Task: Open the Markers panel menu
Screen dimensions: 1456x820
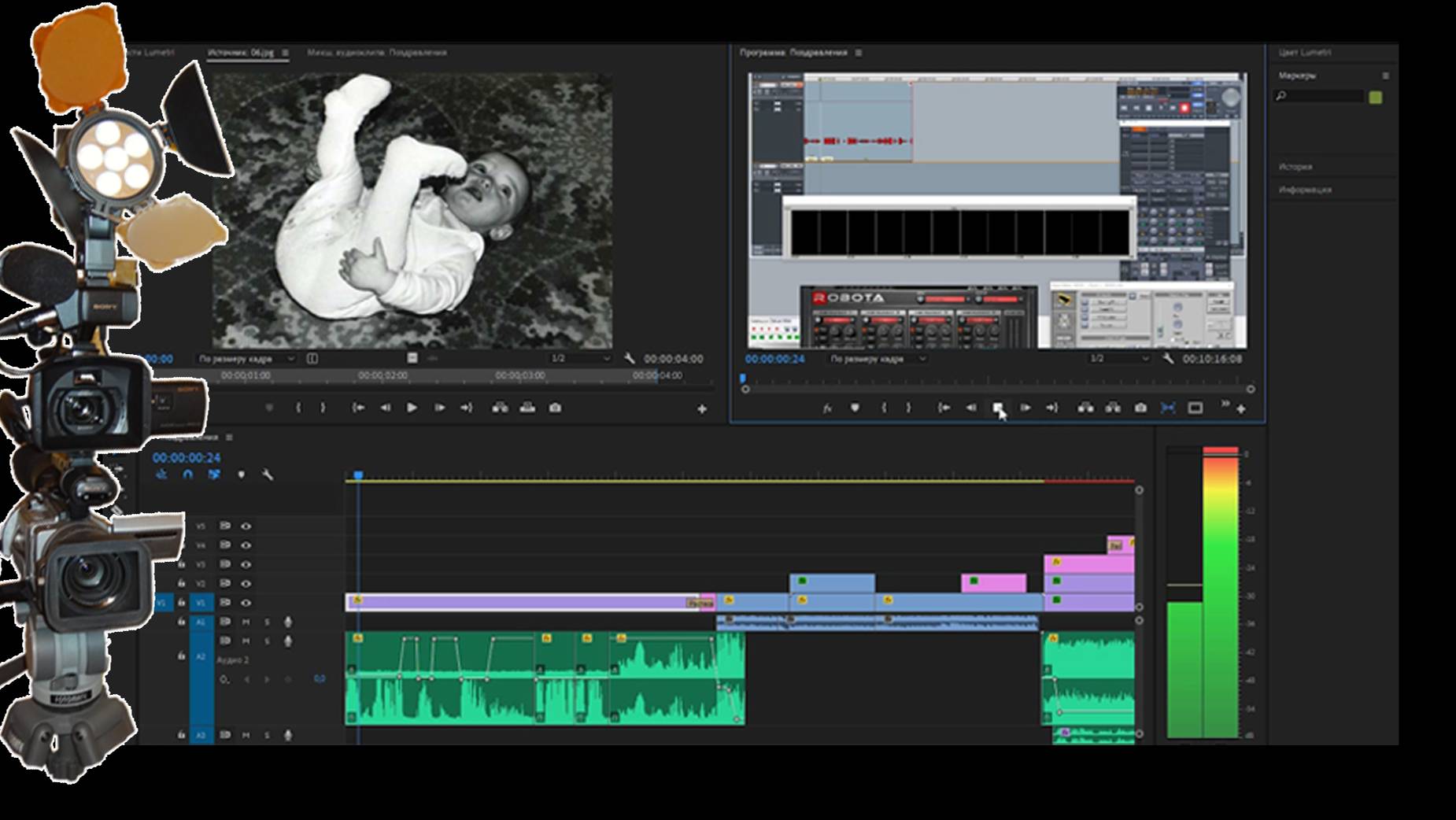Action: [x=1385, y=76]
